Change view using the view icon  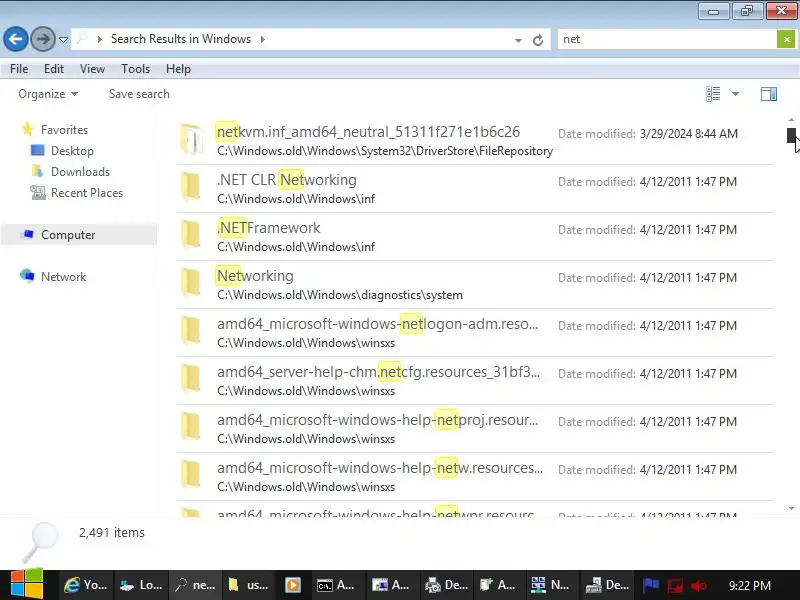coord(713,94)
